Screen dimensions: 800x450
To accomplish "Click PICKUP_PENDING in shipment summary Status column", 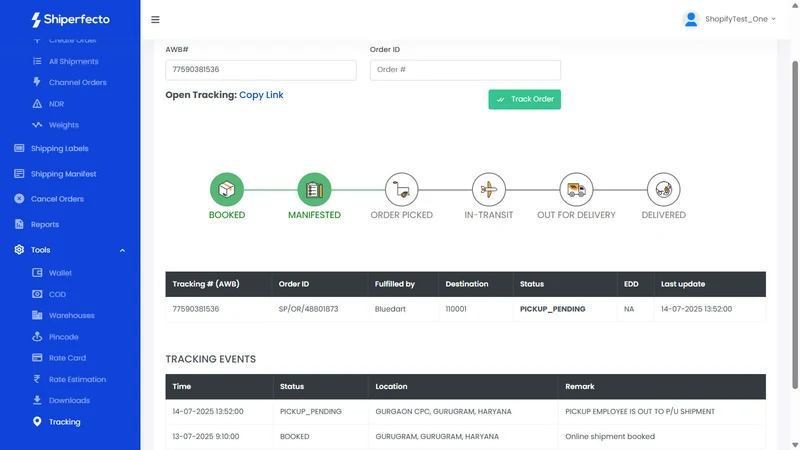I will (x=553, y=309).
